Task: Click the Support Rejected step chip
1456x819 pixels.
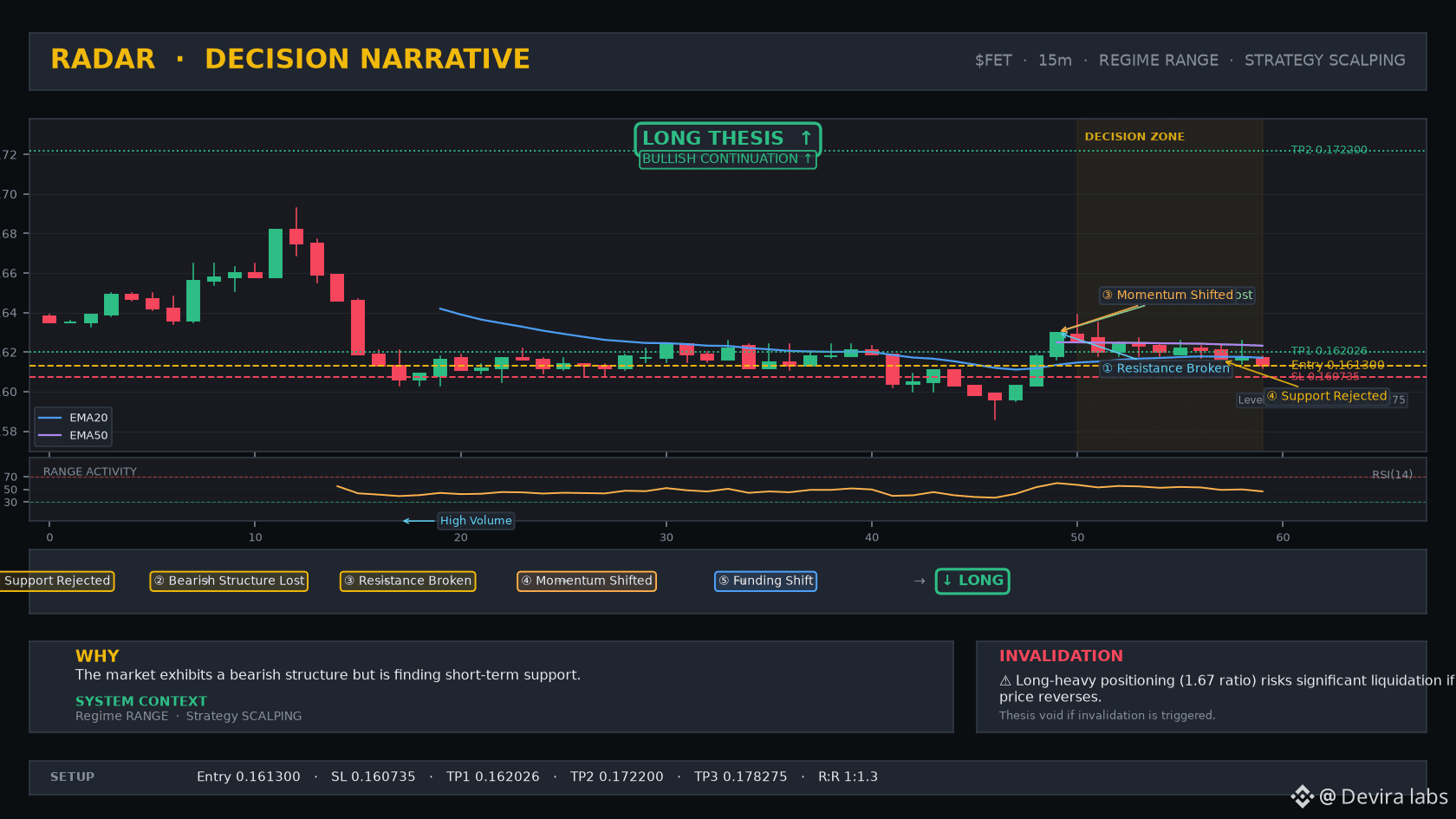Action: click(x=57, y=581)
